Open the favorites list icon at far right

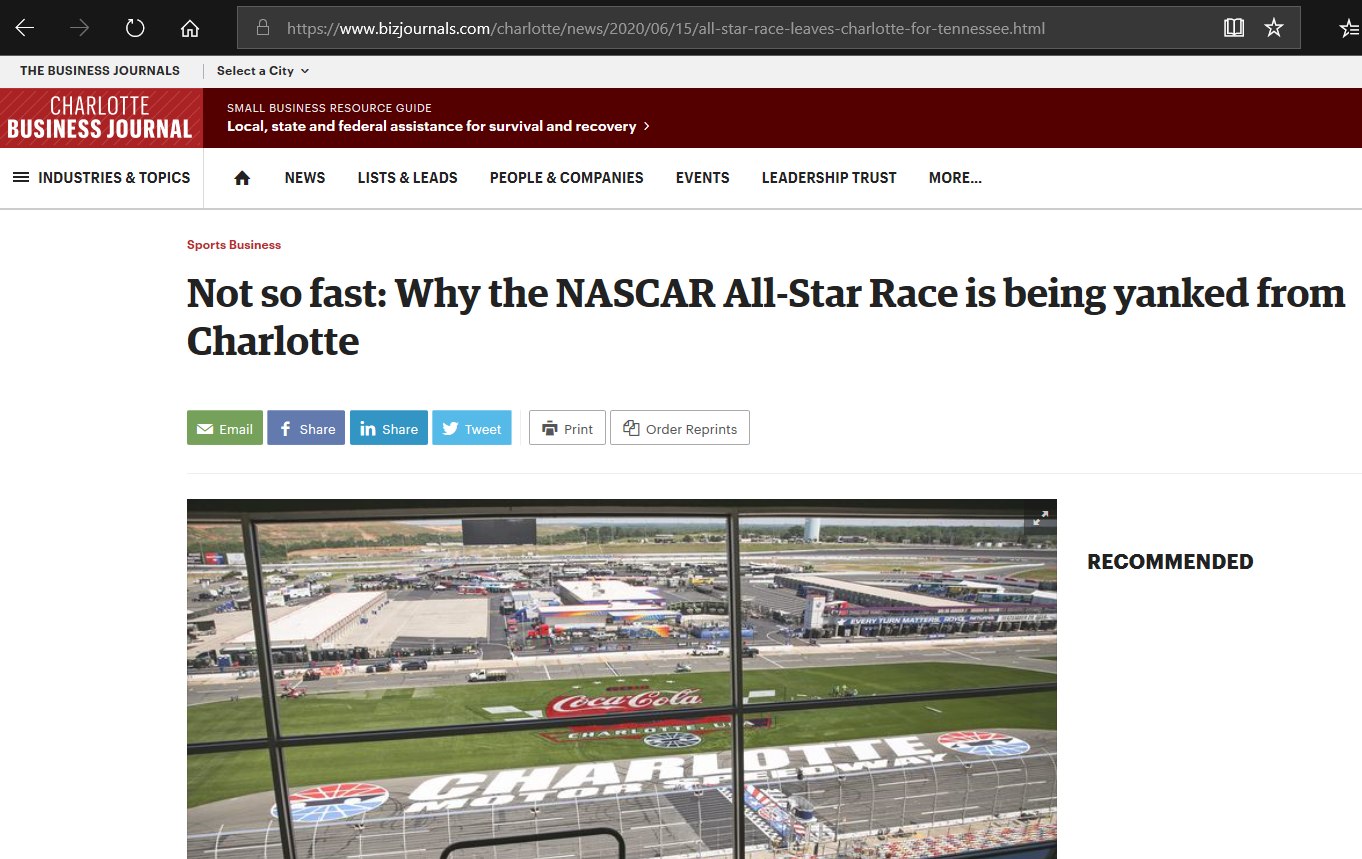(1350, 28)
